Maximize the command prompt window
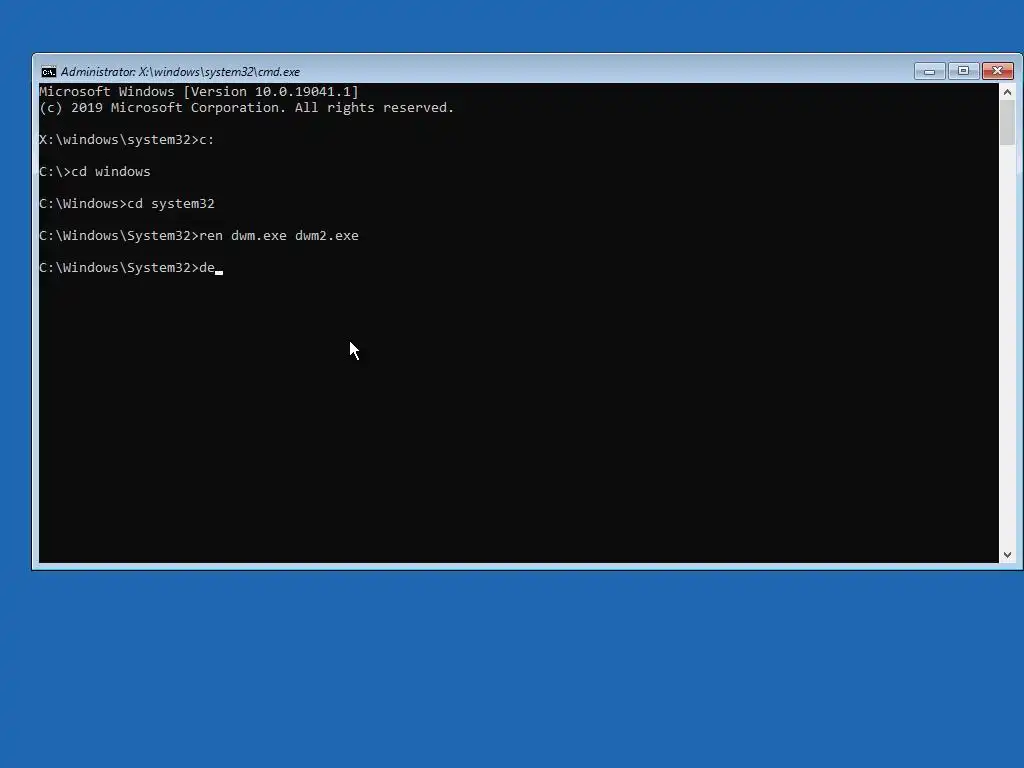 pos(963,71)
